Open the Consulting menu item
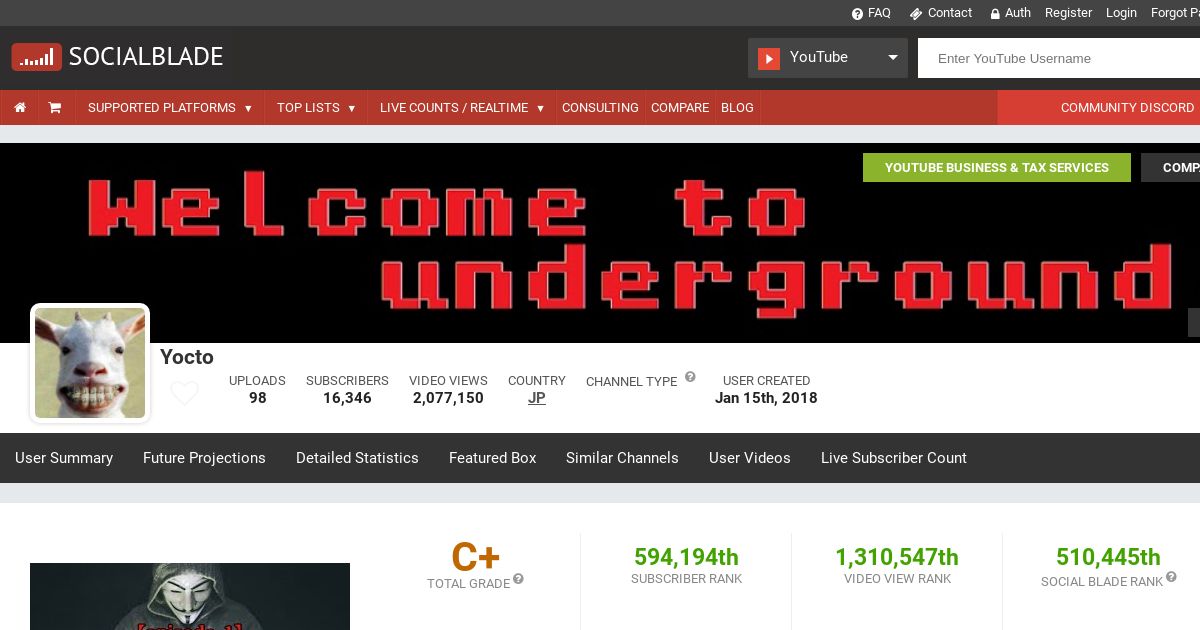Viewport: 1200px width, 630px height. click(x=600, y=108)
